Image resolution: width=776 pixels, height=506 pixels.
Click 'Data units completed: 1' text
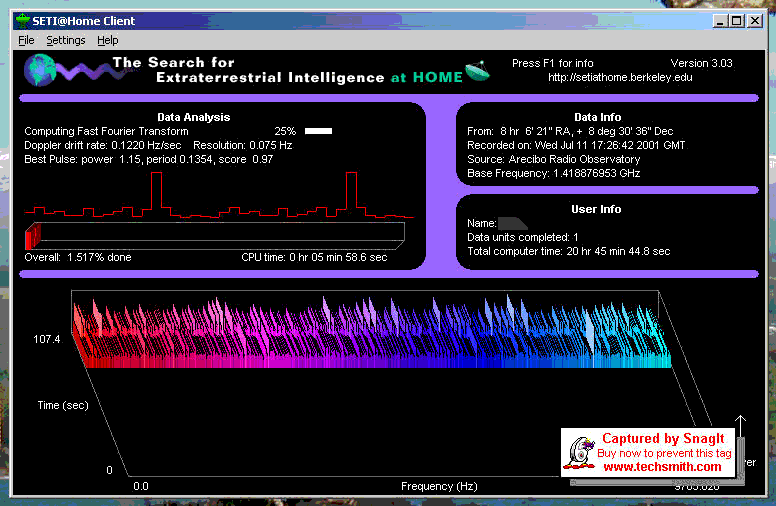tap(523, 237)
